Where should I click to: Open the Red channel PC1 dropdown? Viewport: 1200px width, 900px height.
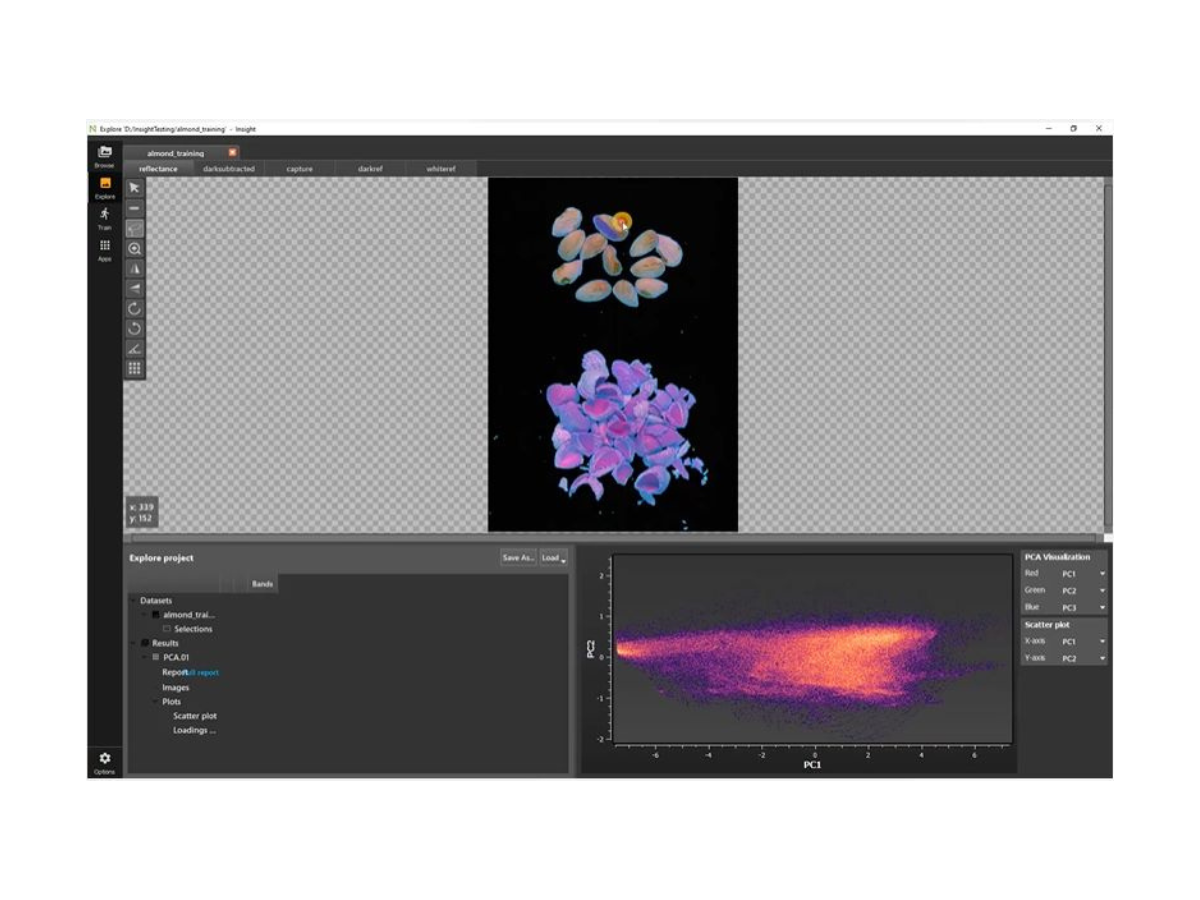(x=1101, y=574)
